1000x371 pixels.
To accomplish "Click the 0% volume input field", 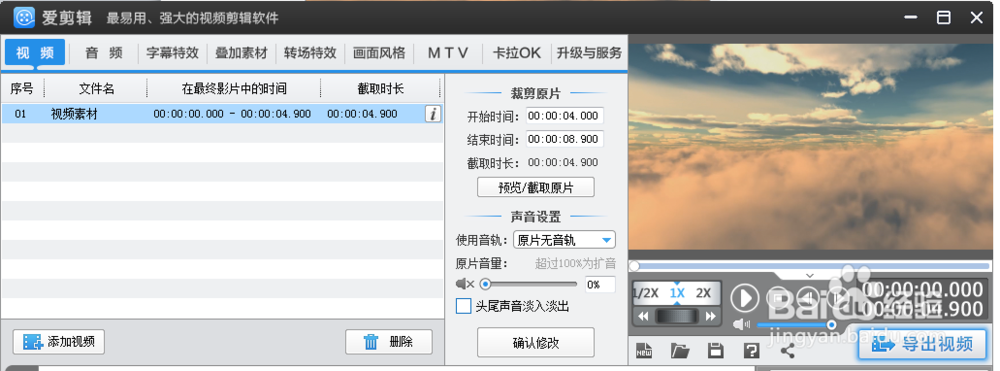I will 600,284.
